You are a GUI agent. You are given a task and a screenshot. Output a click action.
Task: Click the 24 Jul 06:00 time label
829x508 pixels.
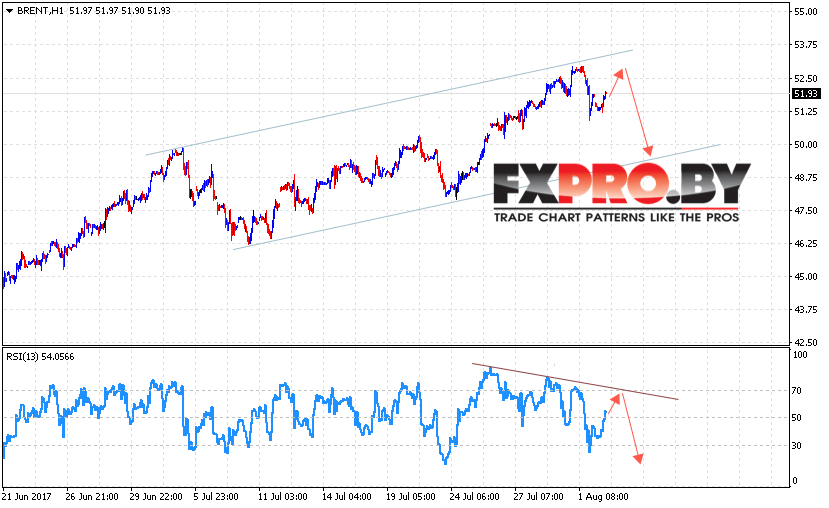click(x=474, y=497)
